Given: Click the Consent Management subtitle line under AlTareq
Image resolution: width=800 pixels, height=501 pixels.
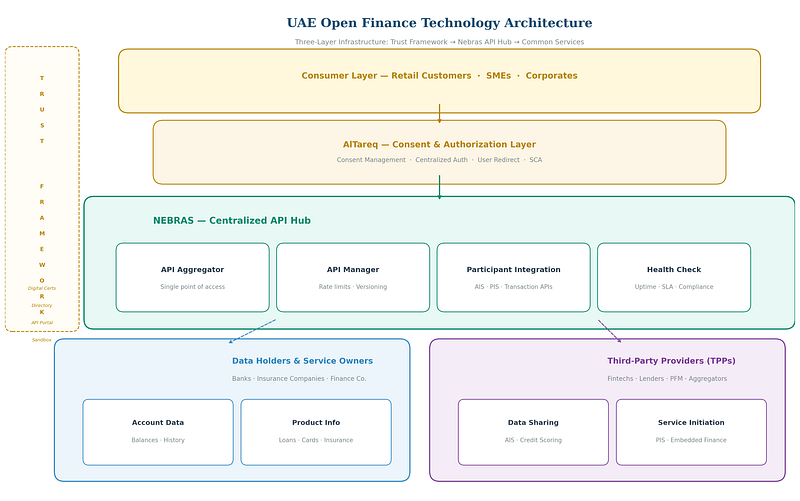Looking at the screenshot, I should [x=439, y=160].
